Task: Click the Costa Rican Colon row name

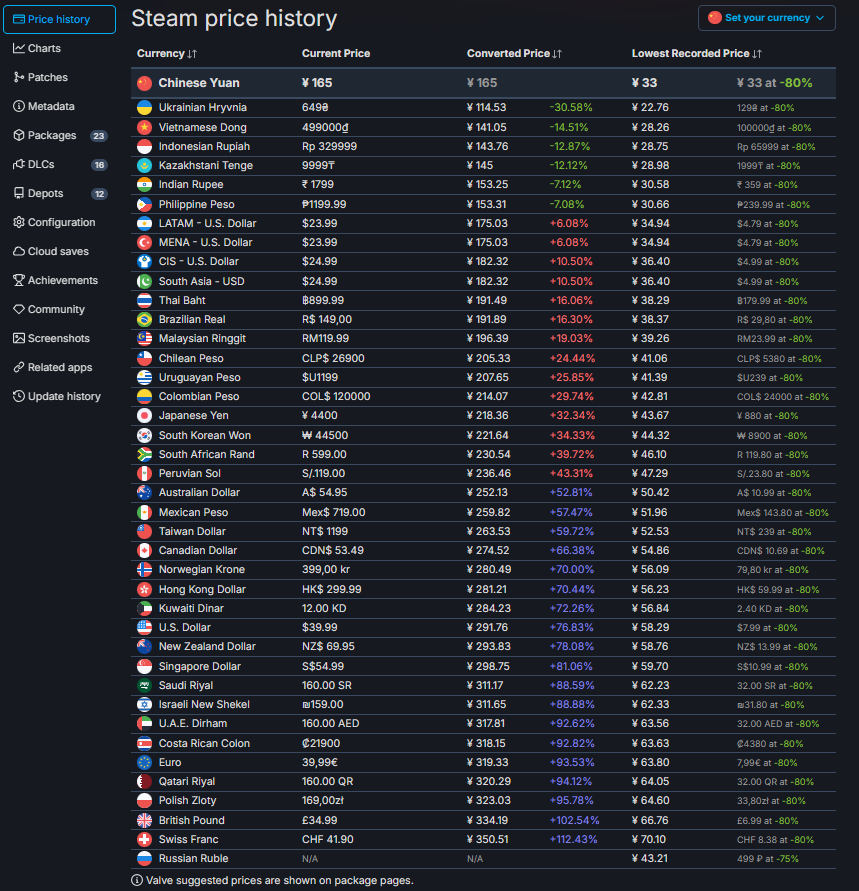Action: coord(204,743)
